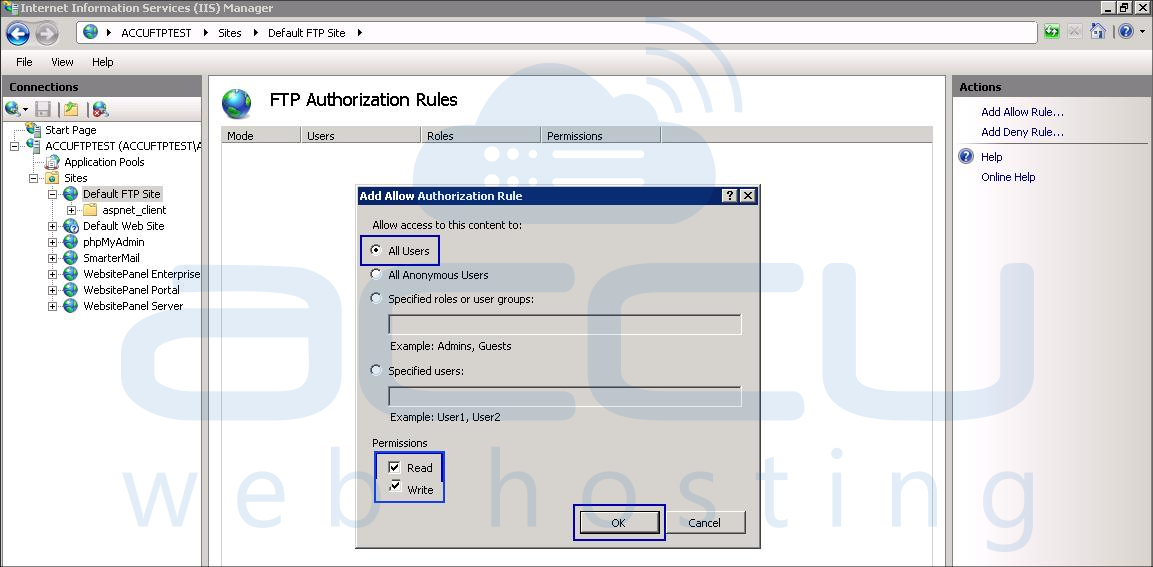Click OK to add the rule
The image size is (1153, 567).
(618, 522)
